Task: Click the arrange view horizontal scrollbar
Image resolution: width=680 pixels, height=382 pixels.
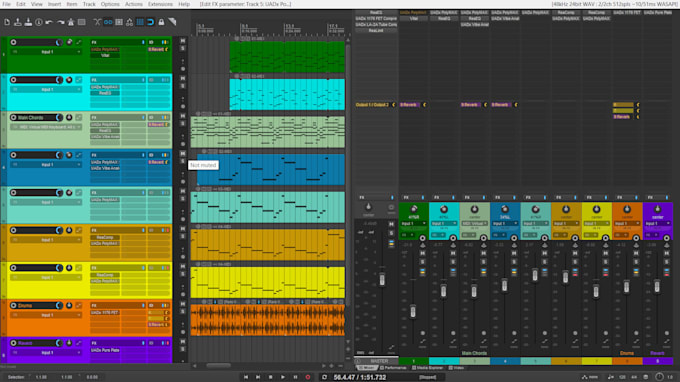Action: [x=219, y=366]
